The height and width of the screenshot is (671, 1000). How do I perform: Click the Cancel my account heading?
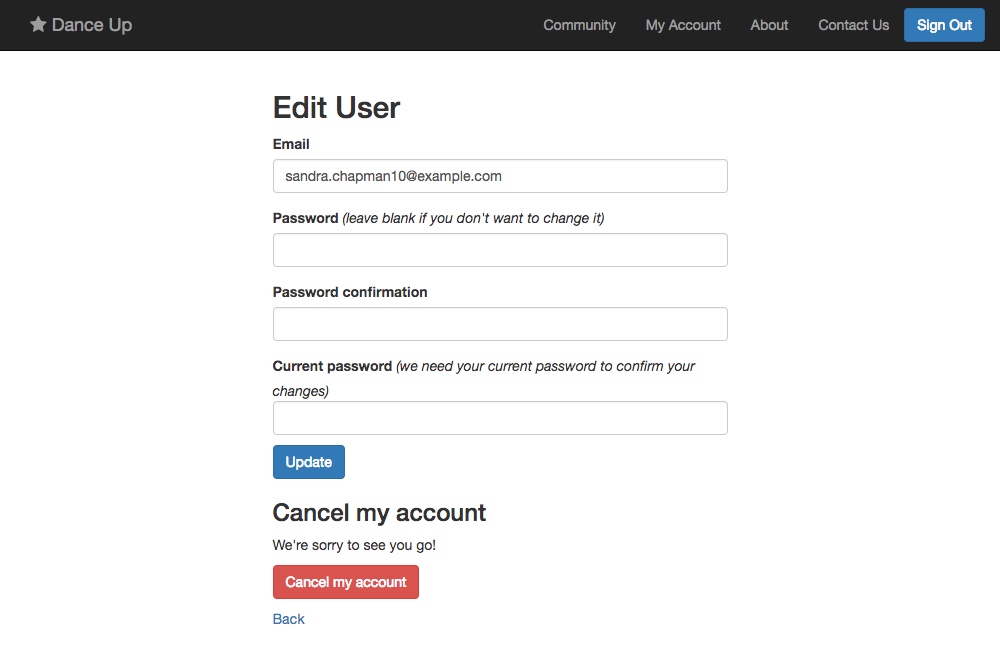379,512
